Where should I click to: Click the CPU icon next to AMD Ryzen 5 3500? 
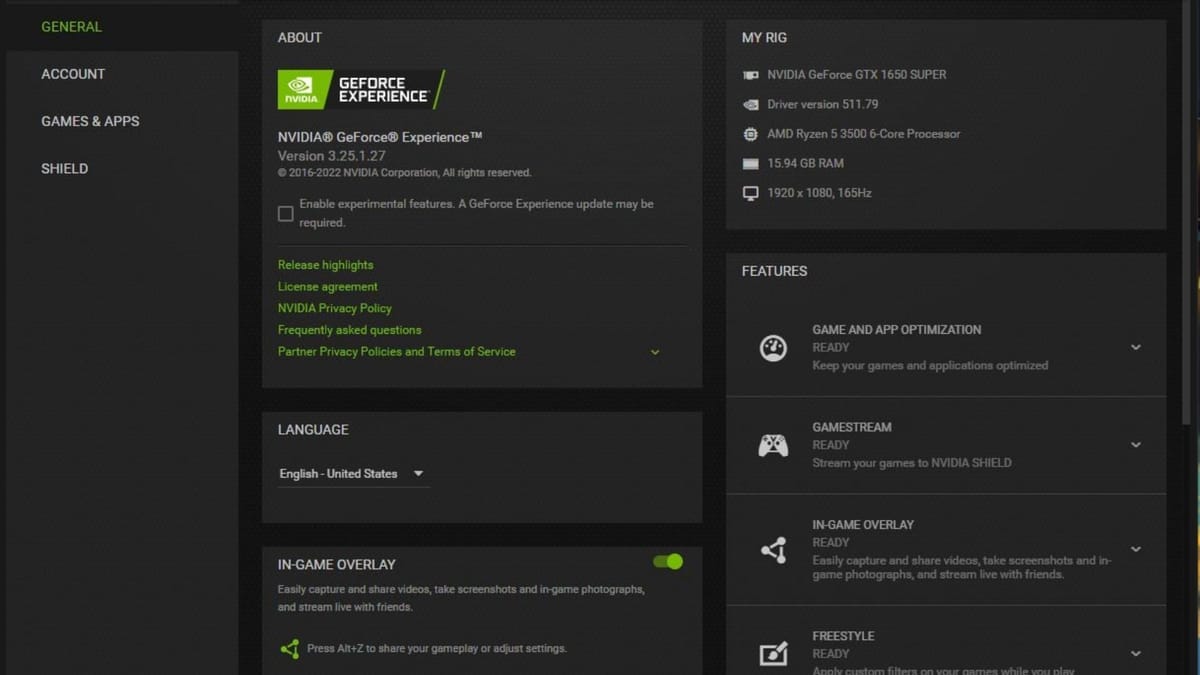[x=752, y=133]
